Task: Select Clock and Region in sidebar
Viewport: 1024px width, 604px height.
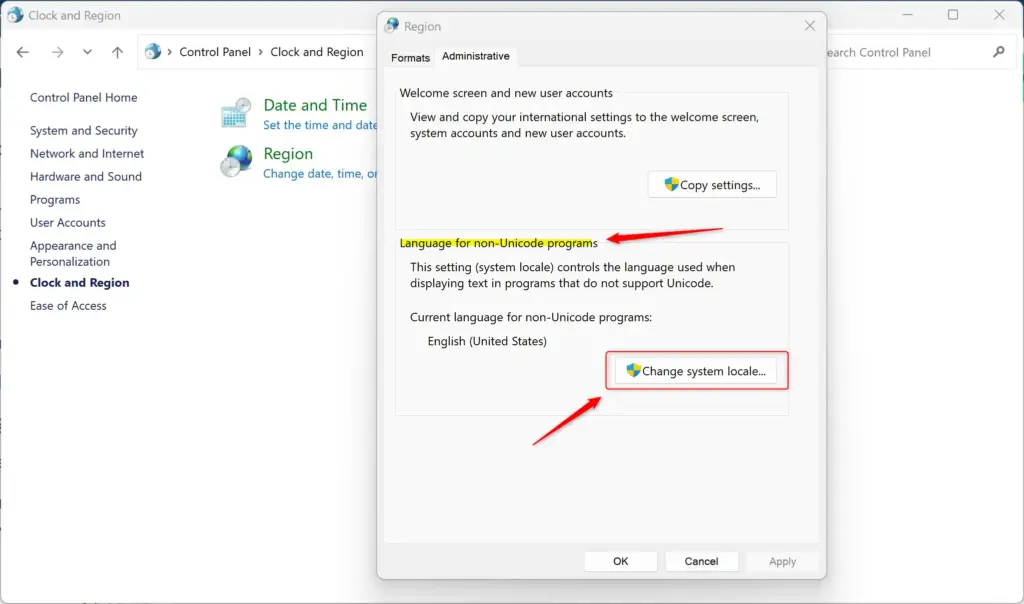Action: [x=80, y=282]
